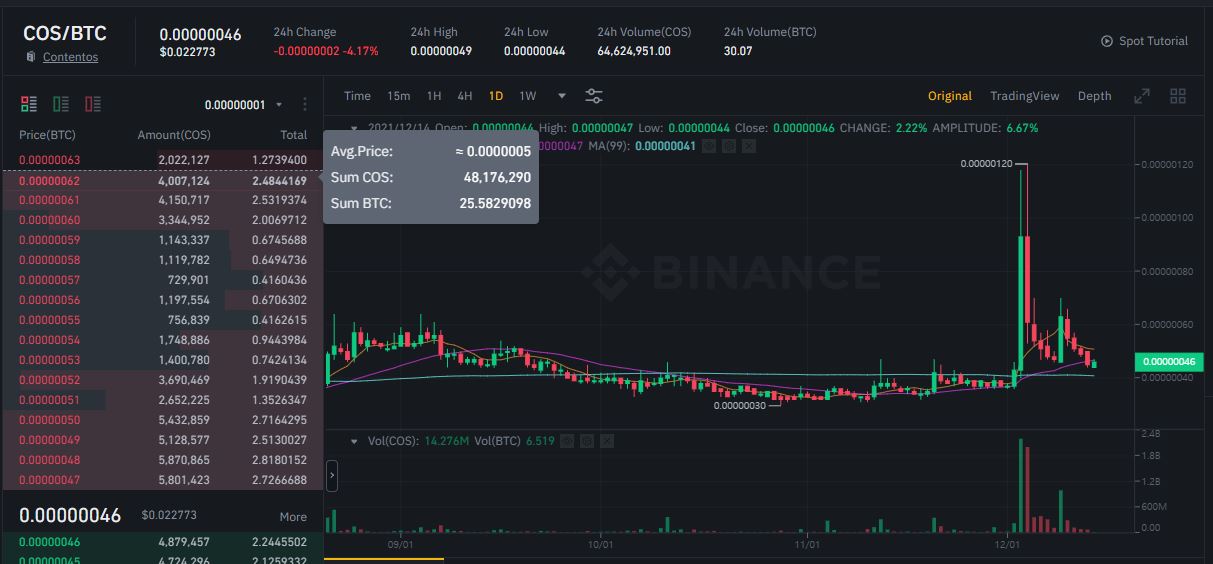1213x564 pixels.
Task: Click the 24h Low value 0.00000044
Action: 535,51
